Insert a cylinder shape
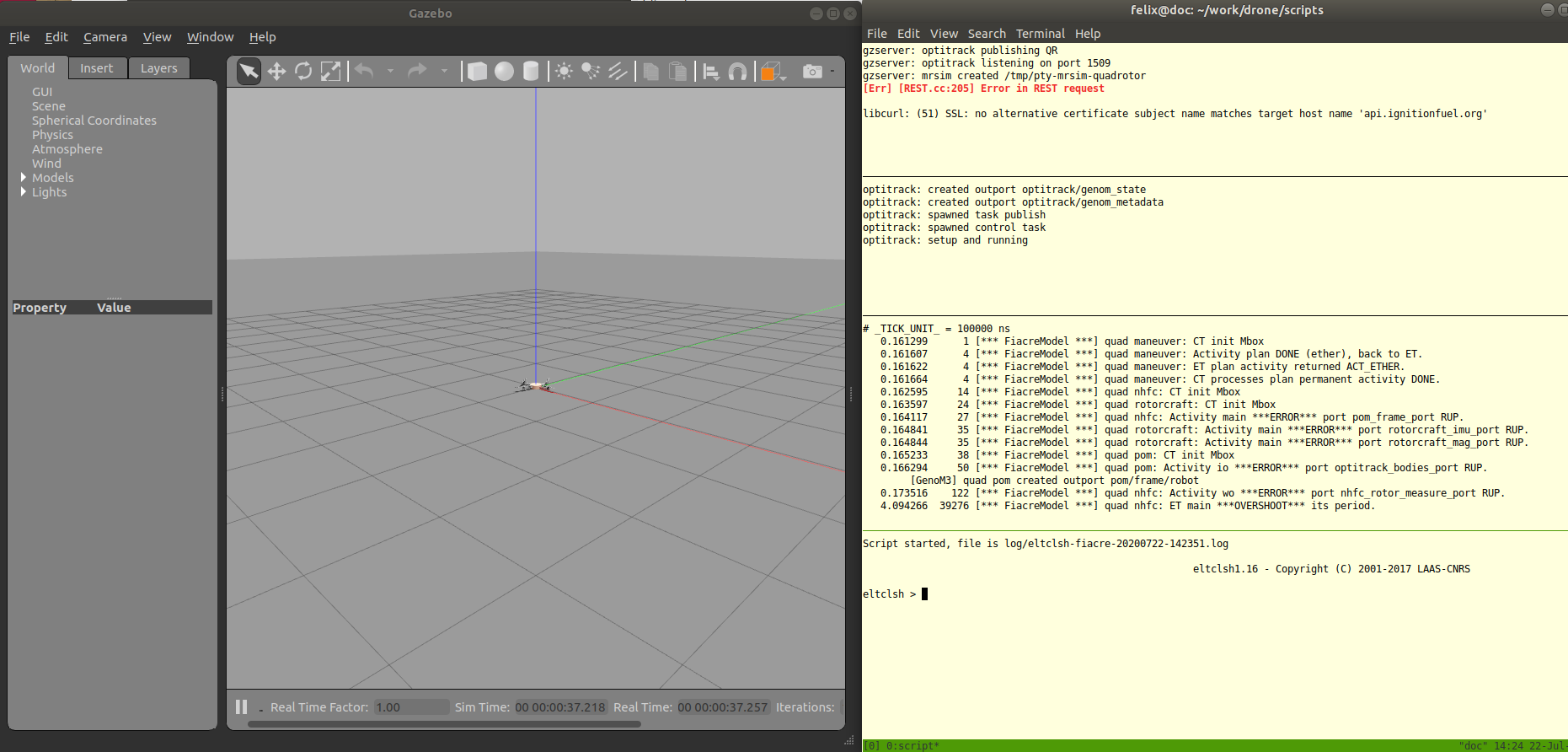 531,72
